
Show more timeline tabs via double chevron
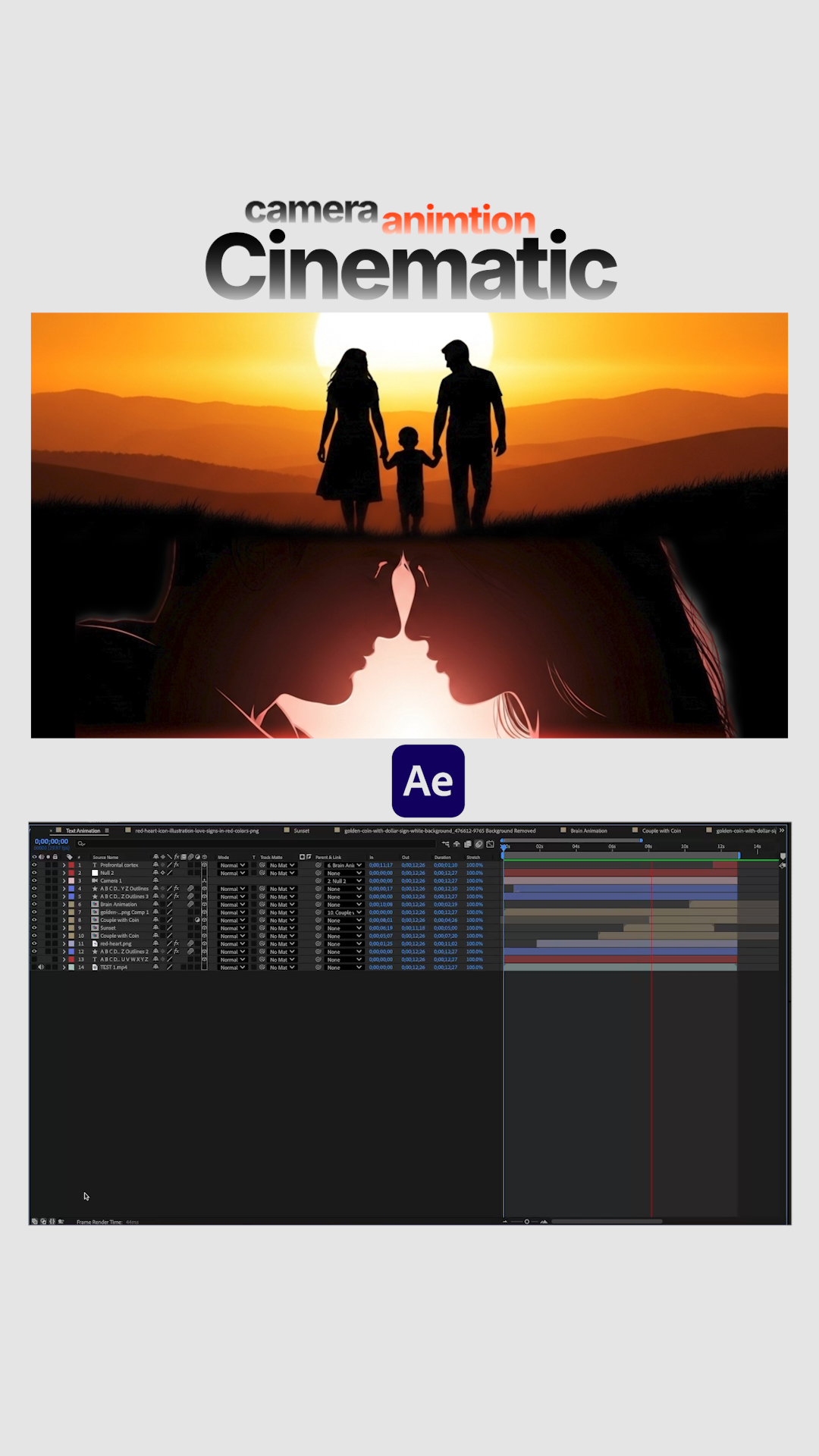click(x=782, y=830)
